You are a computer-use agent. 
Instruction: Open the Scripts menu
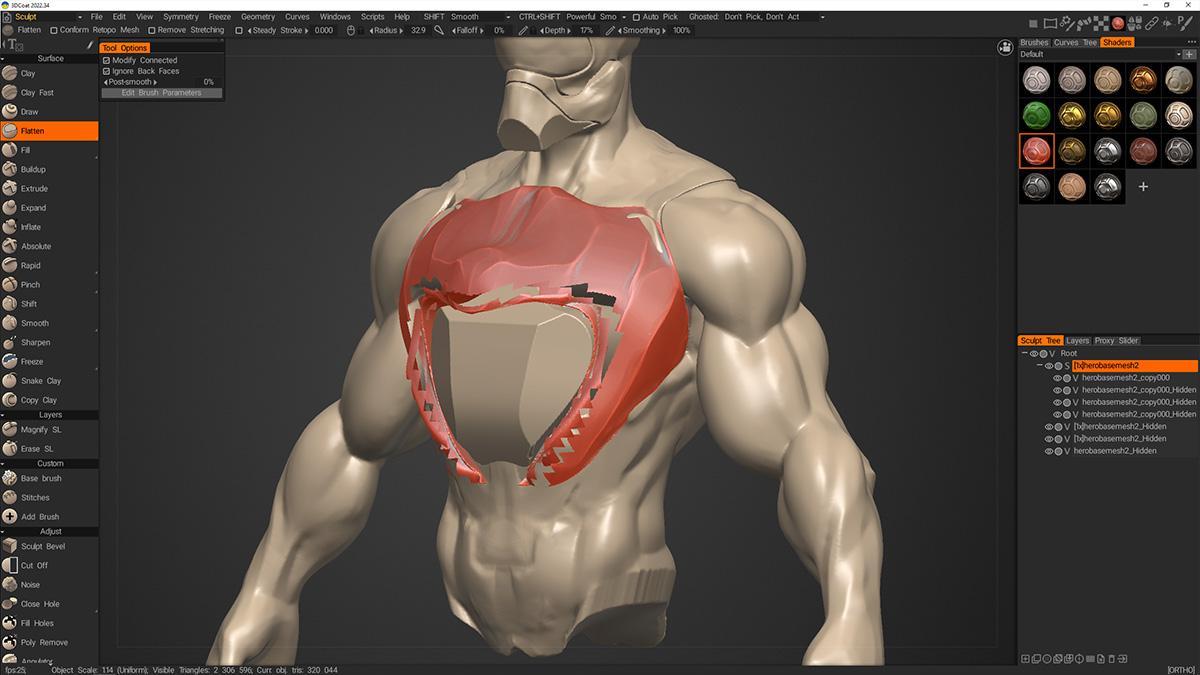coord(372,17)
